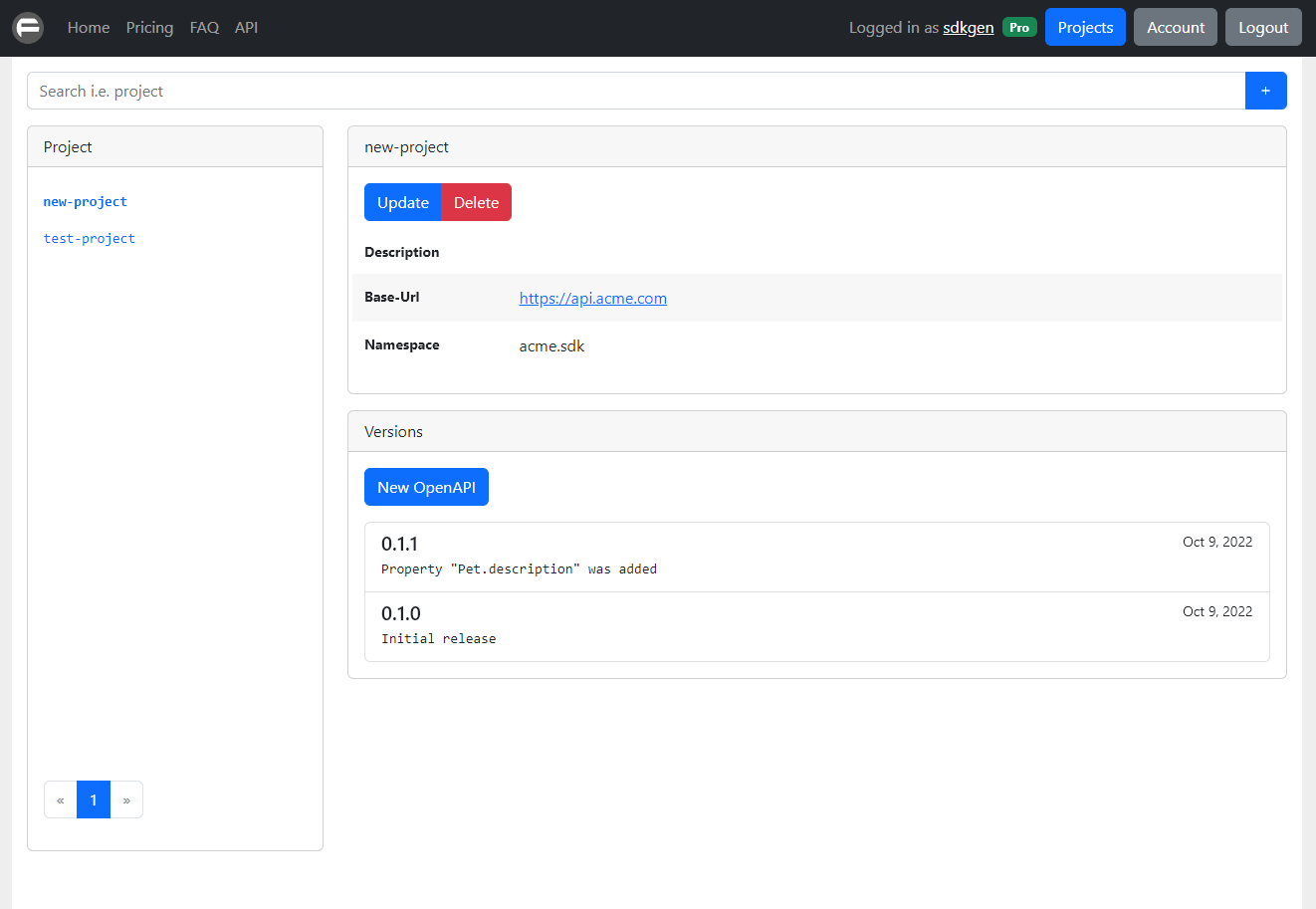Click the Oct 9, 2022 date of 0.1.1
Screen dimensions: 1316x909
[x=1217, y=542]
